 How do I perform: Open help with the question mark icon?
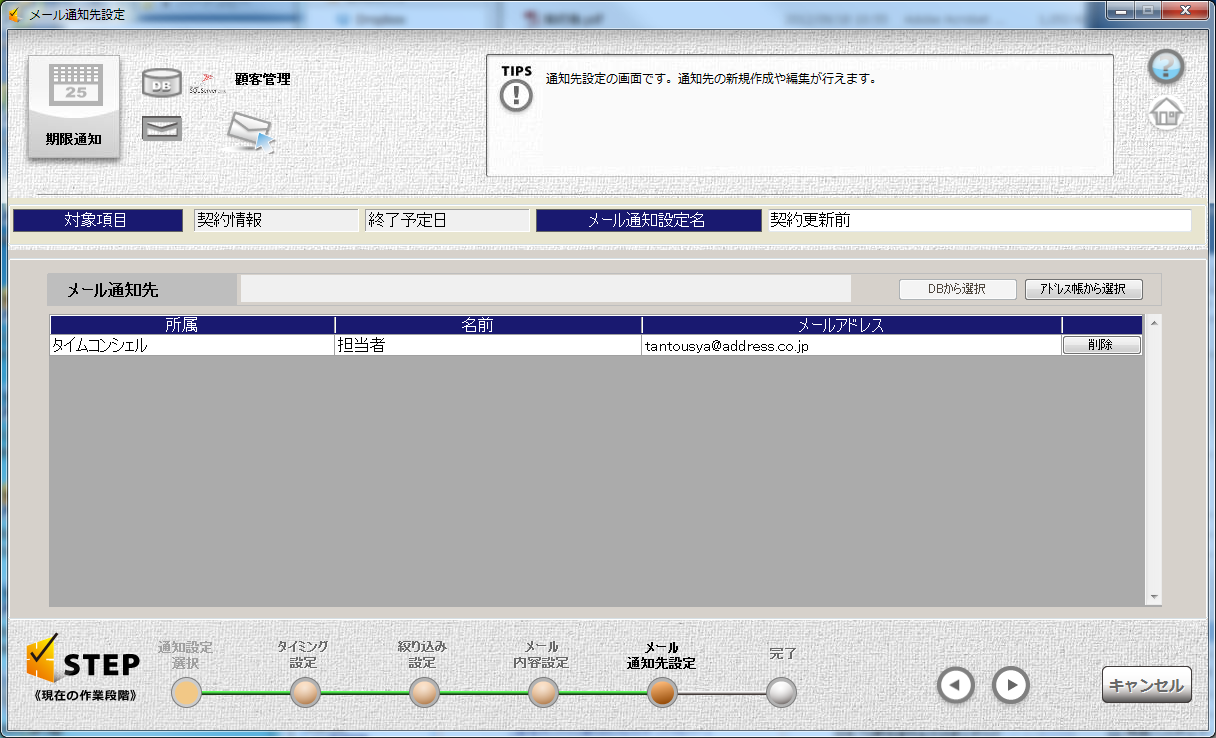(x=1166, y=67)
